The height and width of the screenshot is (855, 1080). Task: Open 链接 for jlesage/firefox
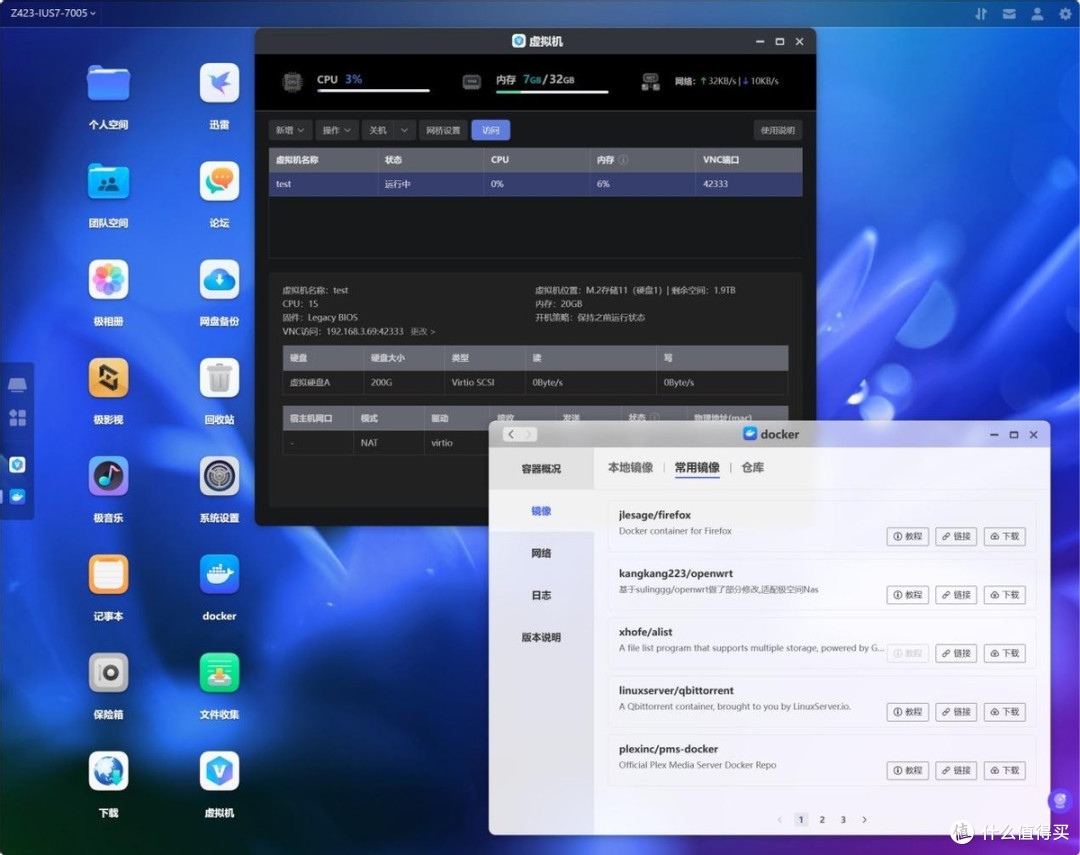point(956,536)
